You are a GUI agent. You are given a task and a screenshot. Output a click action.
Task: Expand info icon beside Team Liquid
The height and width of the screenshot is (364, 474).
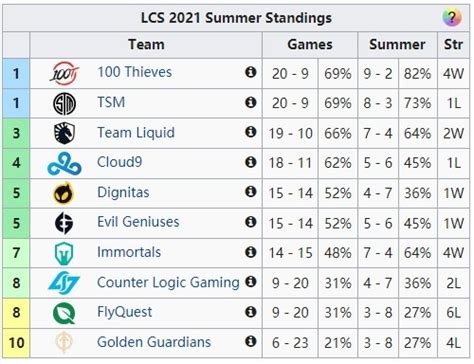click(251, 132)
